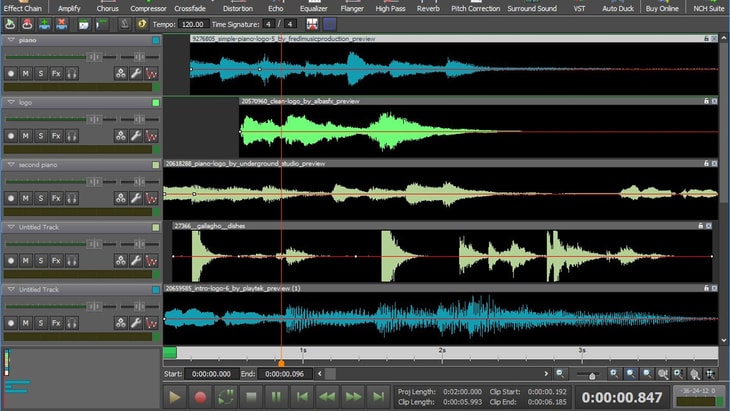Mute the second piano track
Viewport: 730px width, 411px height.
point(26,198)
